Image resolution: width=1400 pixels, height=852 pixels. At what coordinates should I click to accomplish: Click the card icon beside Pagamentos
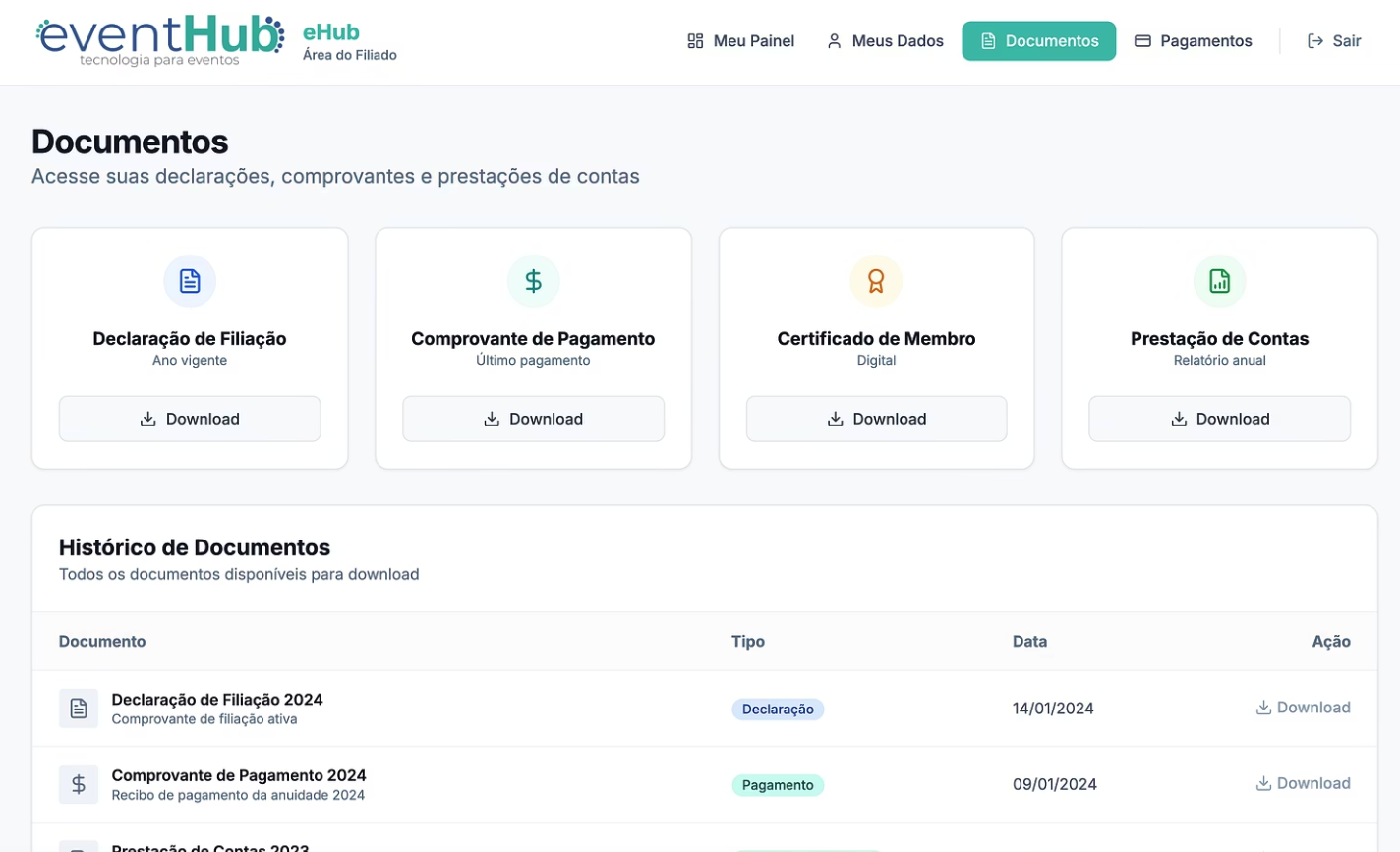point(1141,40)
